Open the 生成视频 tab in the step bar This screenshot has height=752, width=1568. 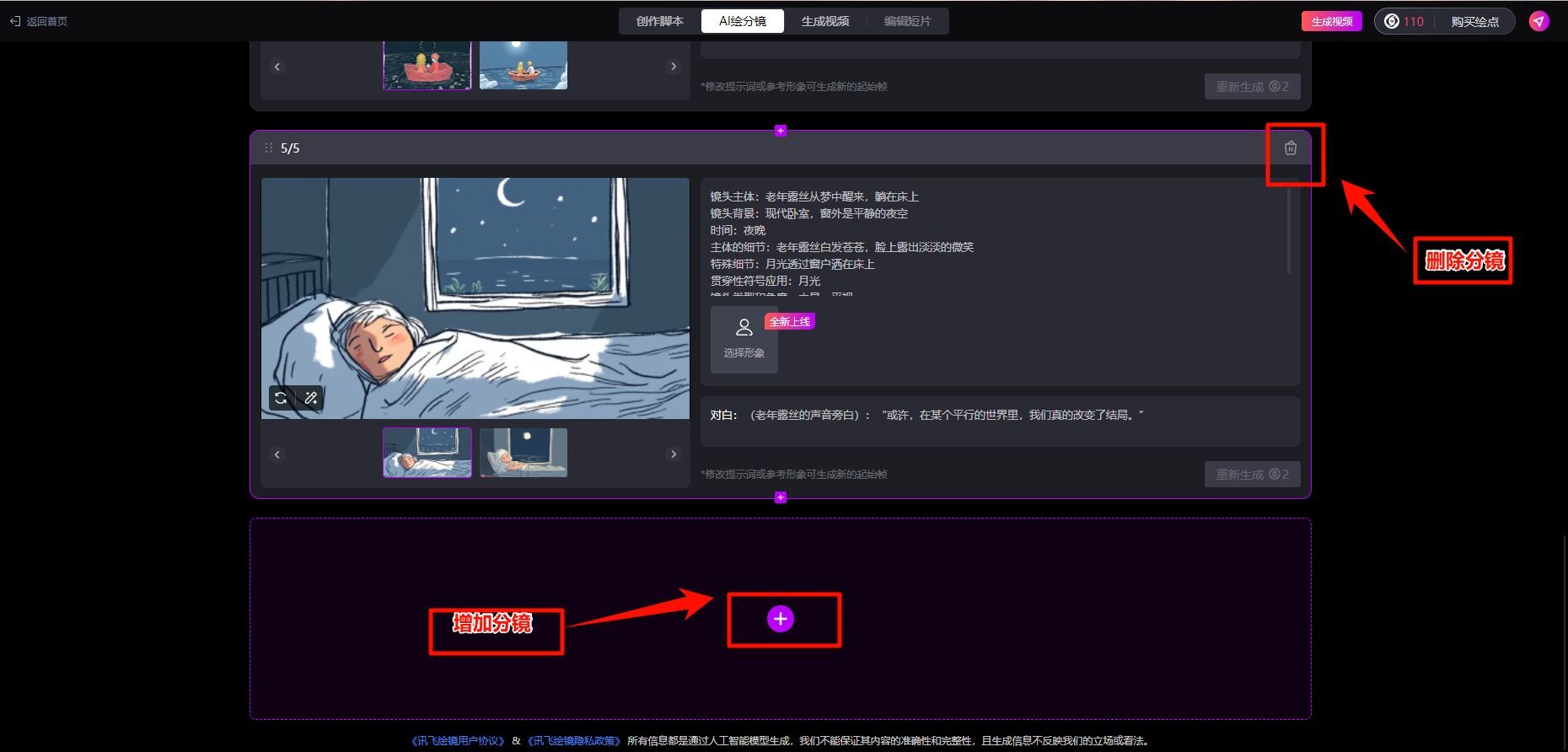point(824,21)
